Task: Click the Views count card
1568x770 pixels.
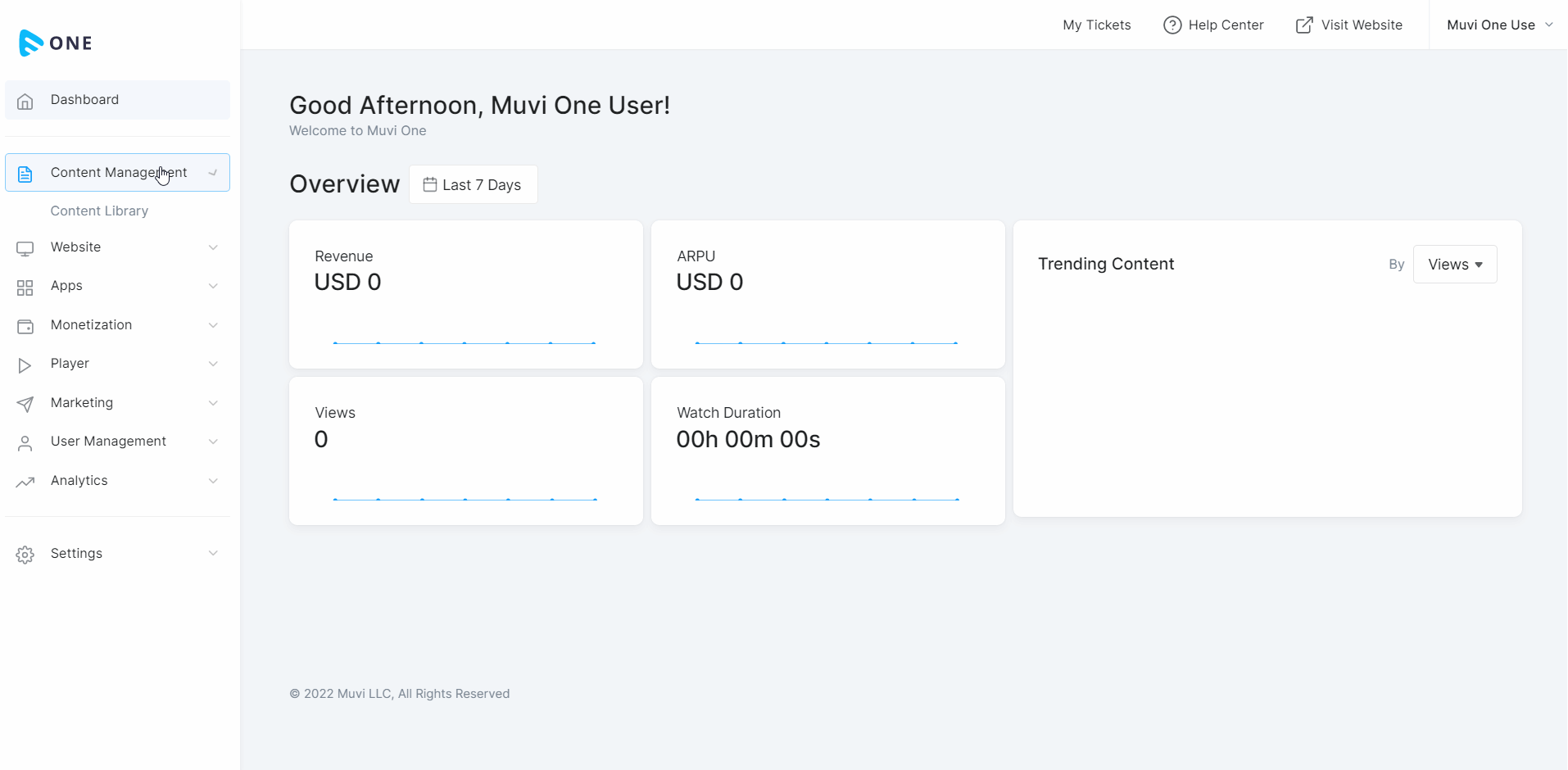Action: pos(466,451)
